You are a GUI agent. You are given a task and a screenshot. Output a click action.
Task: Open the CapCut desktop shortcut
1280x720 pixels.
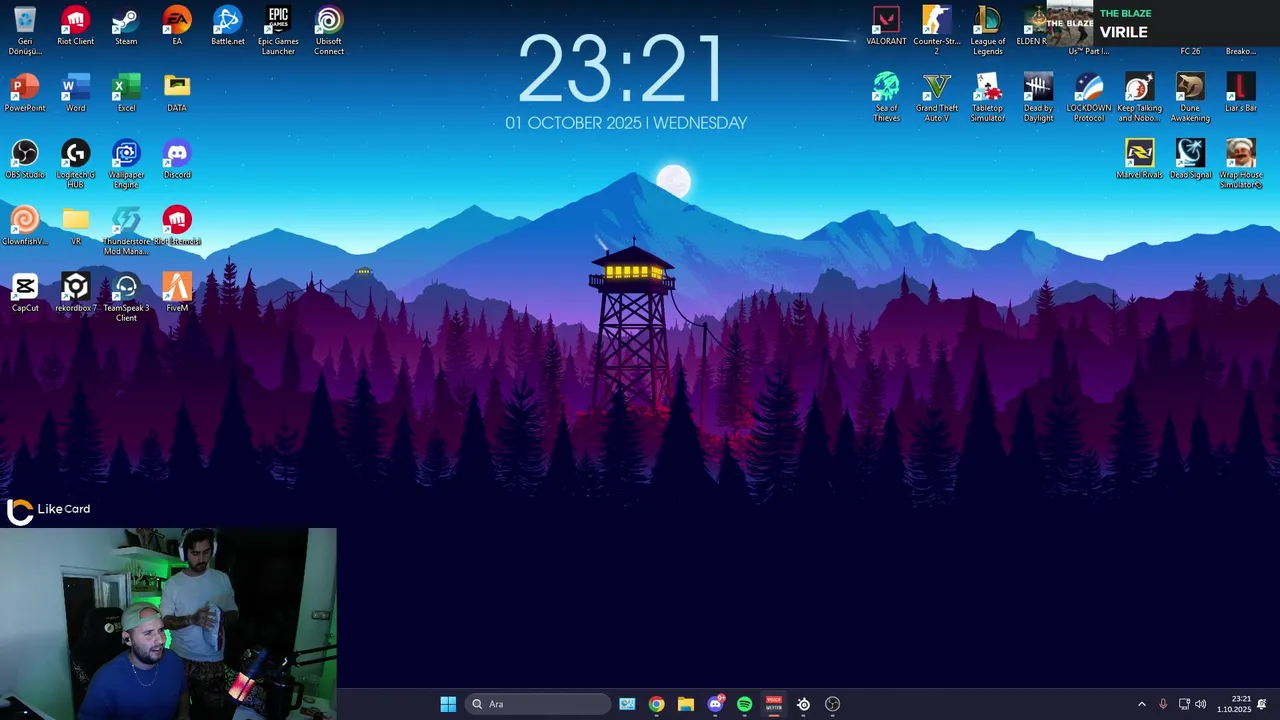pos(25,293)
